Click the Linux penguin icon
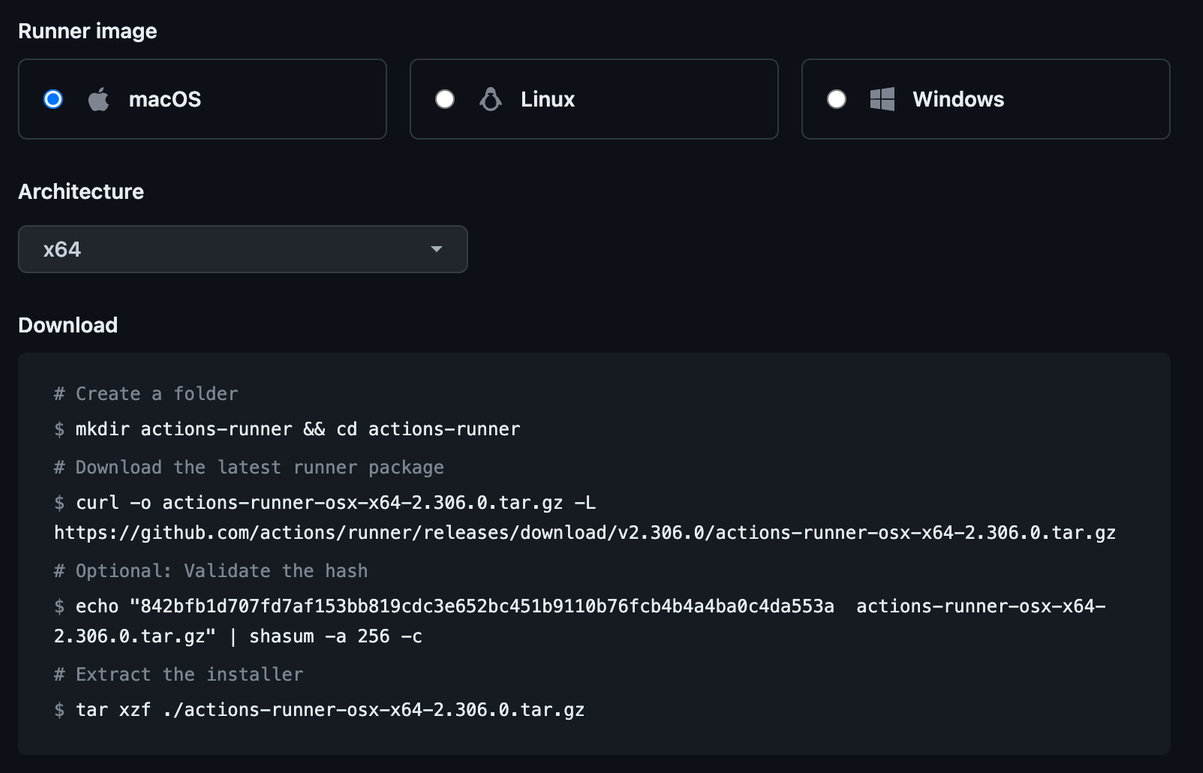The width and height of the screenshot is (1203, 773). [x=489, y=98]
